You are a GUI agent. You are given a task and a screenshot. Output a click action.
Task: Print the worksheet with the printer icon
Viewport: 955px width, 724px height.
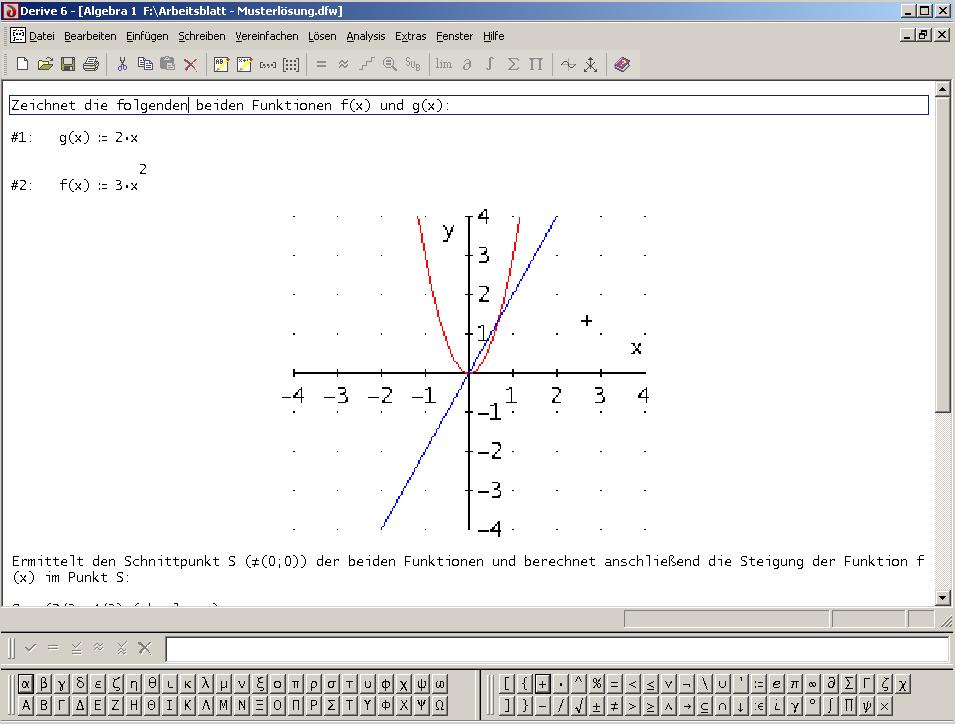pyautogui.click(x=91, y=64)
